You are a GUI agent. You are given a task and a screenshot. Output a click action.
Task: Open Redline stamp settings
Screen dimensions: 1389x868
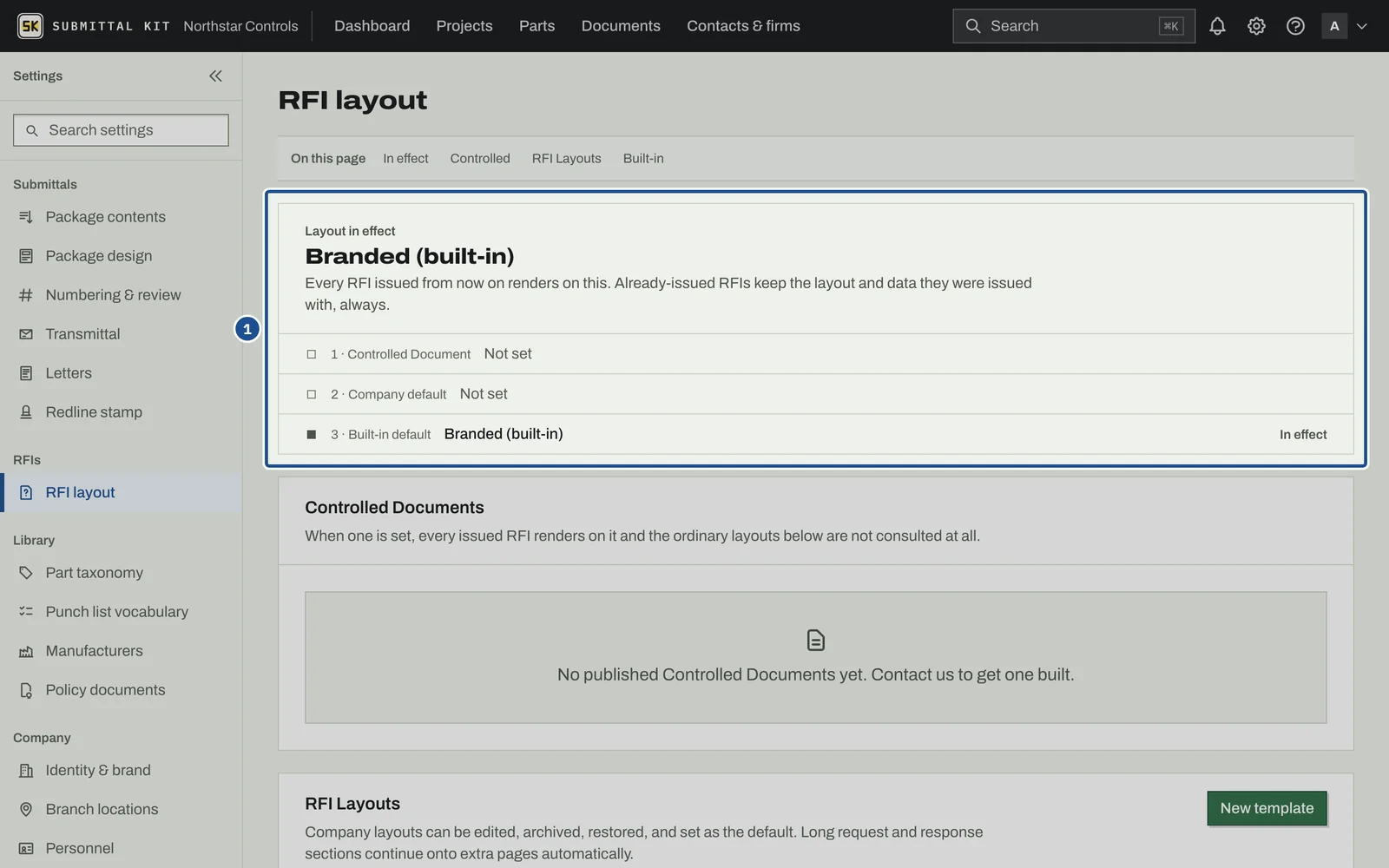121,412
